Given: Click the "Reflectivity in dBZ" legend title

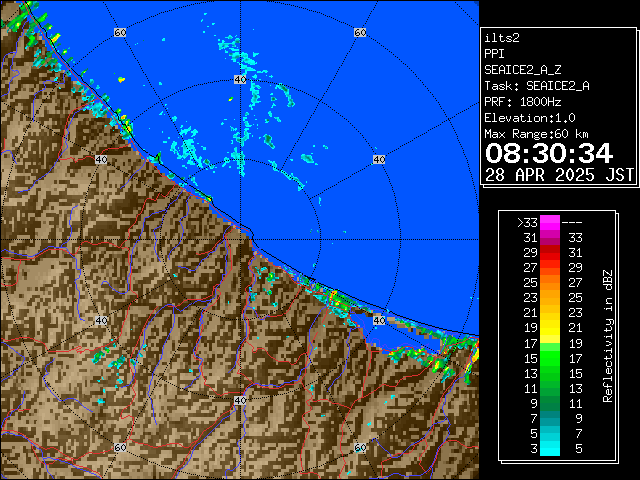Looking at the screenshot, I should [608, 336].
